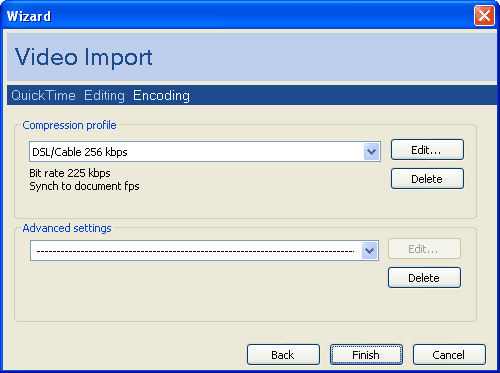Click the Advanced settings combo box field
Viewport: 500px width, 373px height.
pyautogui.click(x=204, y=250)
